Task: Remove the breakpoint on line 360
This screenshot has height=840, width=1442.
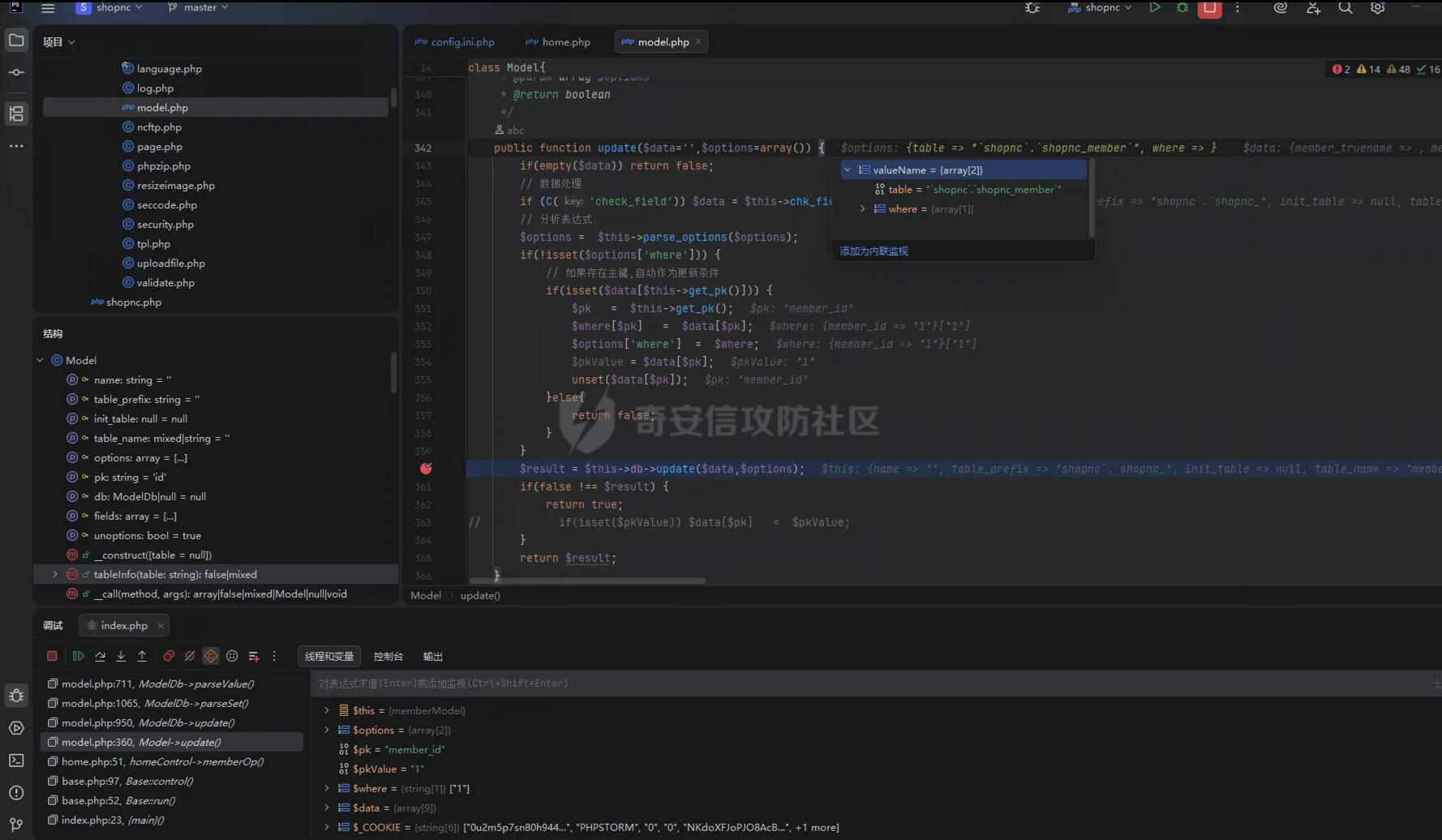Action: 426,469
